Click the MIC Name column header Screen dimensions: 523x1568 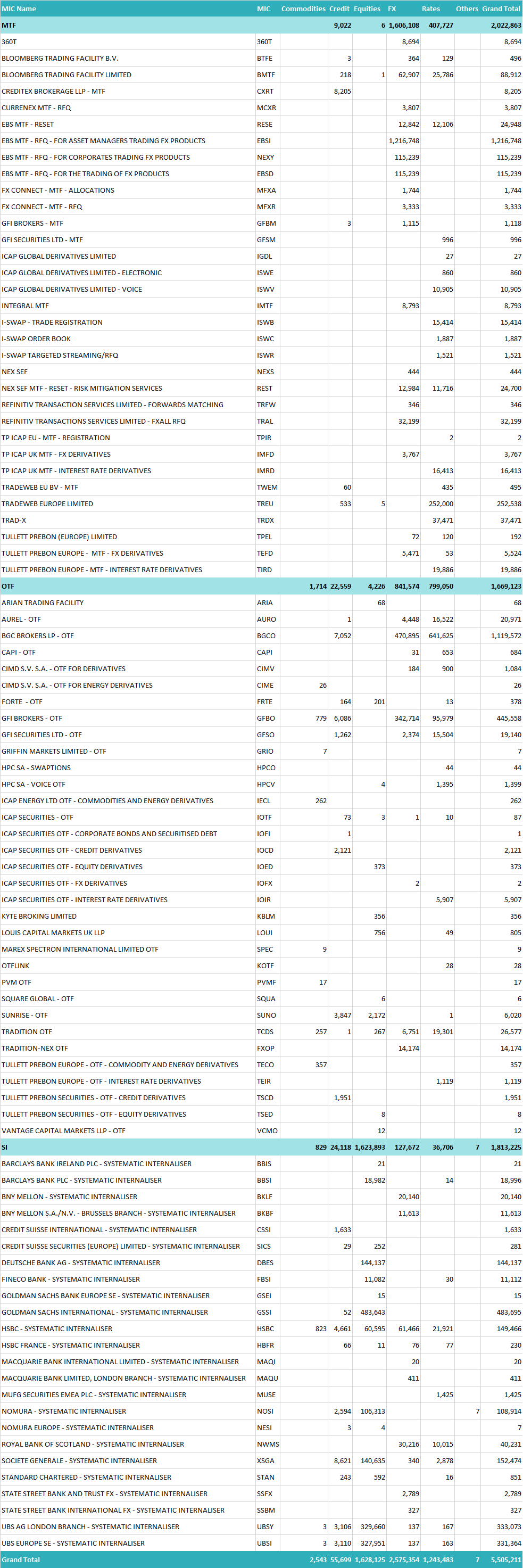[x=19, y=9]
